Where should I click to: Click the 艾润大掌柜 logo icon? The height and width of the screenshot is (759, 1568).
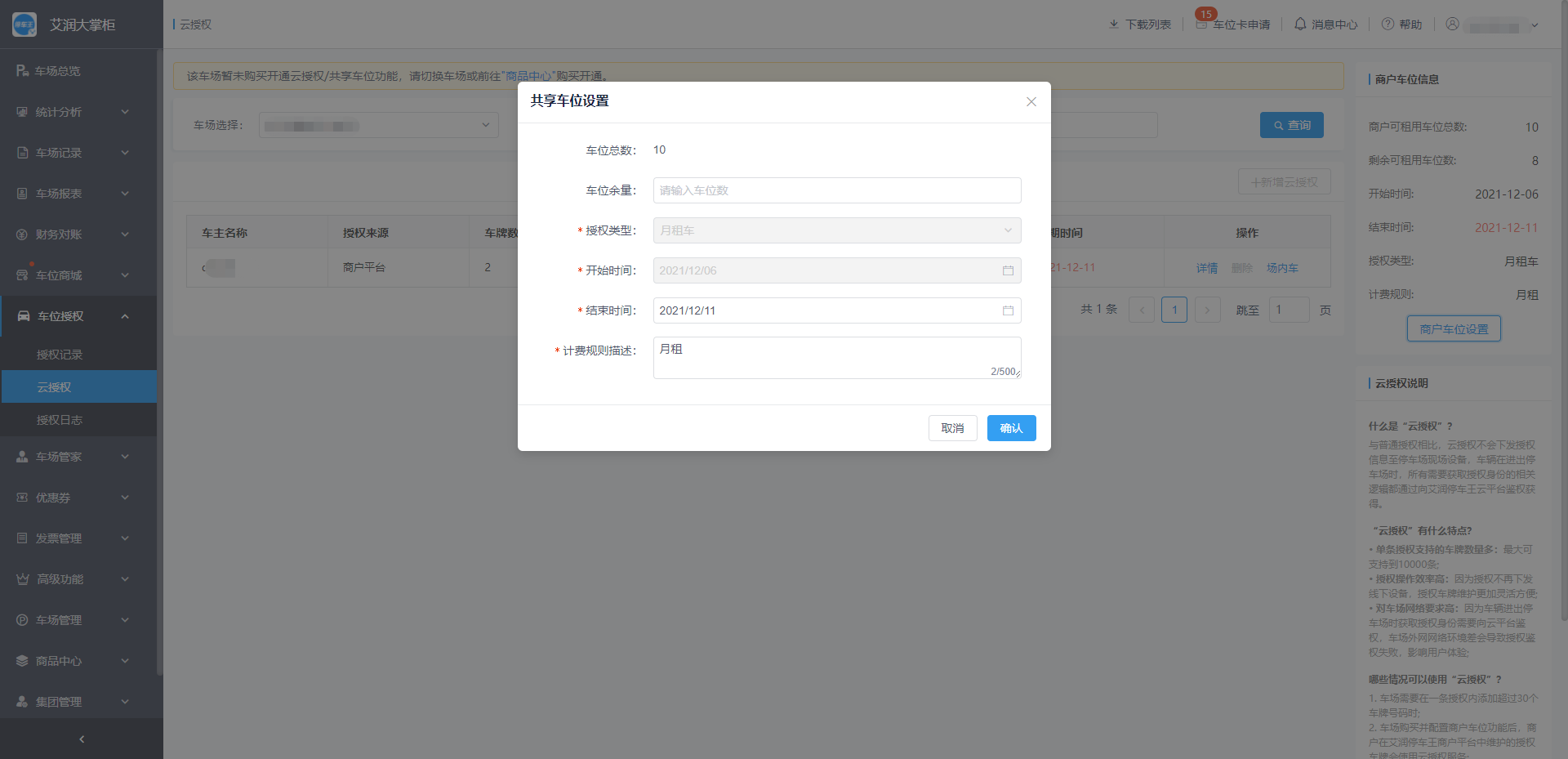pyautogui.click(x=24, y=25)
